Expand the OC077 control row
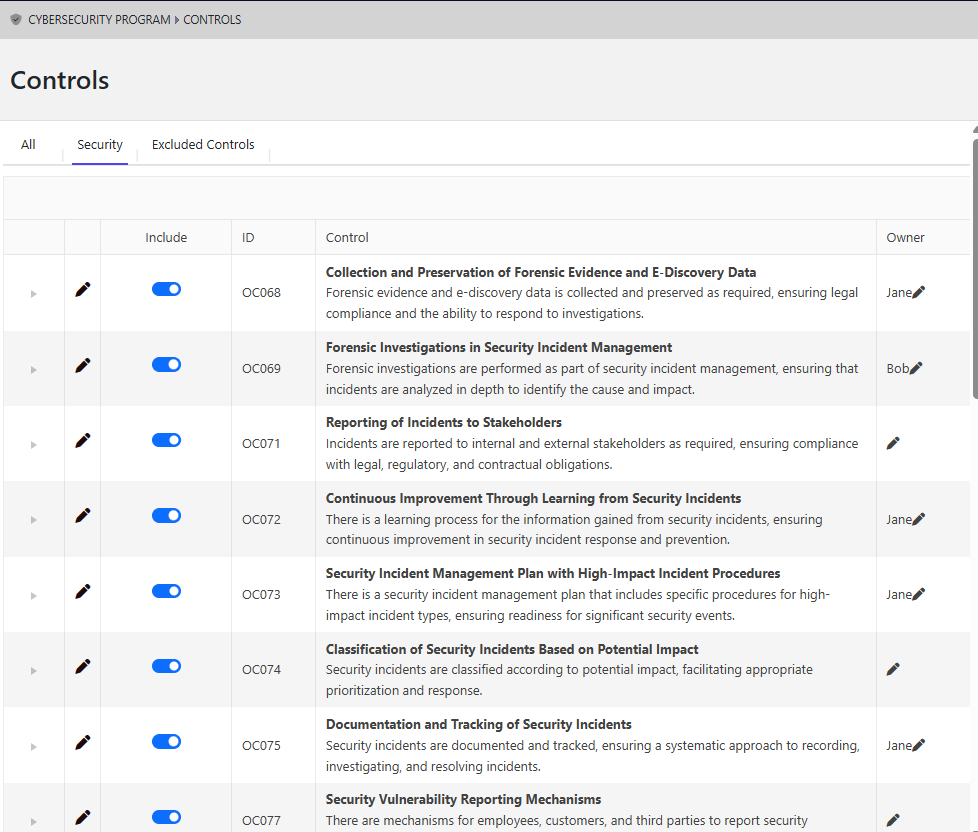The height and width of the screenshot is (832, 978). tap(33, 820)
